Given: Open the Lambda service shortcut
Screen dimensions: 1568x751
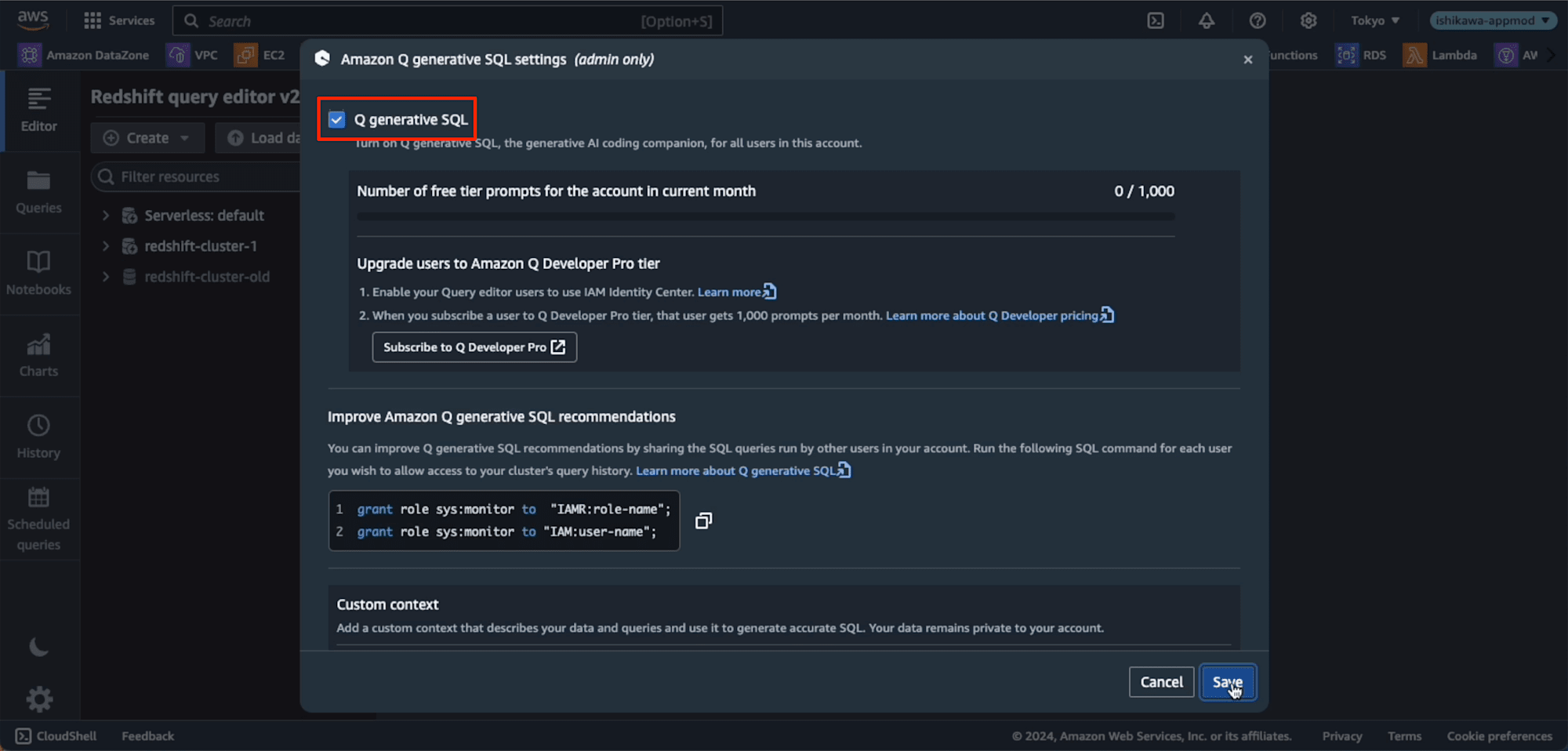Looking at the screenshot, I should point(1441,55).
